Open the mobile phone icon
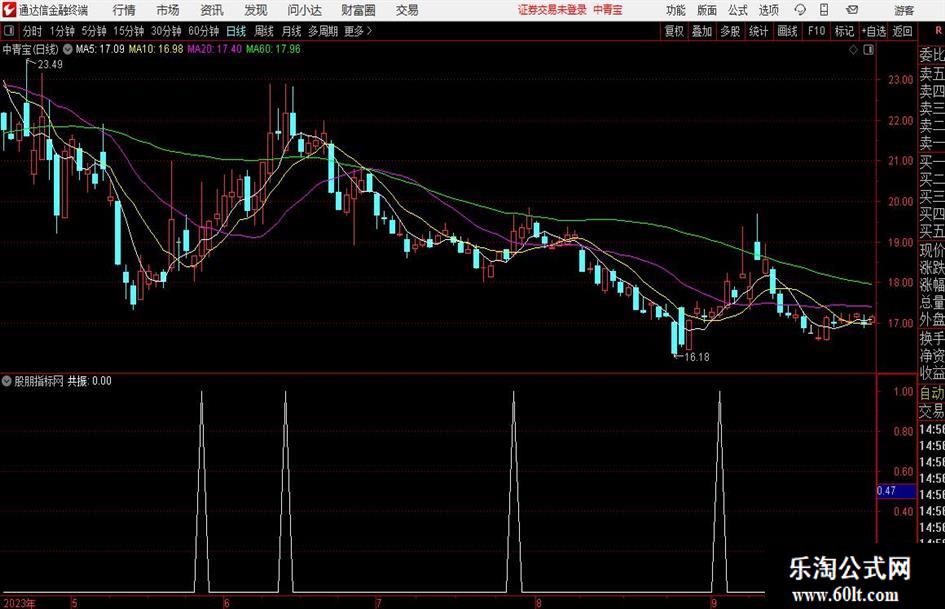Screen dimensions: 945x609 824,10
